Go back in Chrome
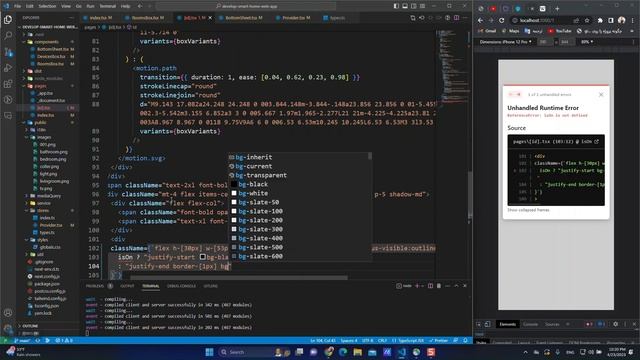Screen dimensions: 640x360 tap(480, 20)
